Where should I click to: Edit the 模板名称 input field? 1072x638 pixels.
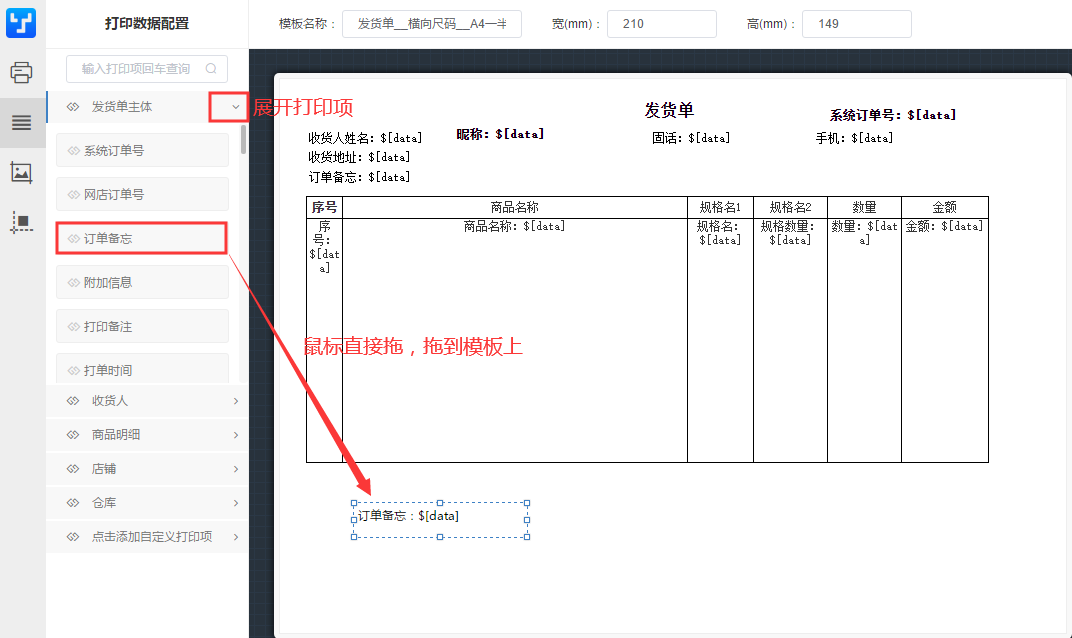431,24
